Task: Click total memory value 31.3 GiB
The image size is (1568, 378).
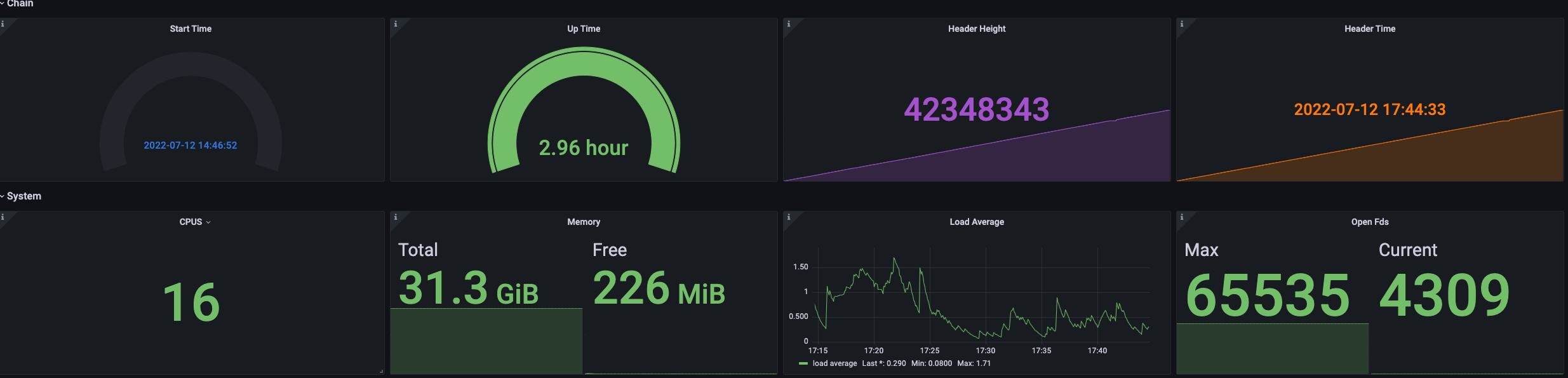Action: point(469,288)
